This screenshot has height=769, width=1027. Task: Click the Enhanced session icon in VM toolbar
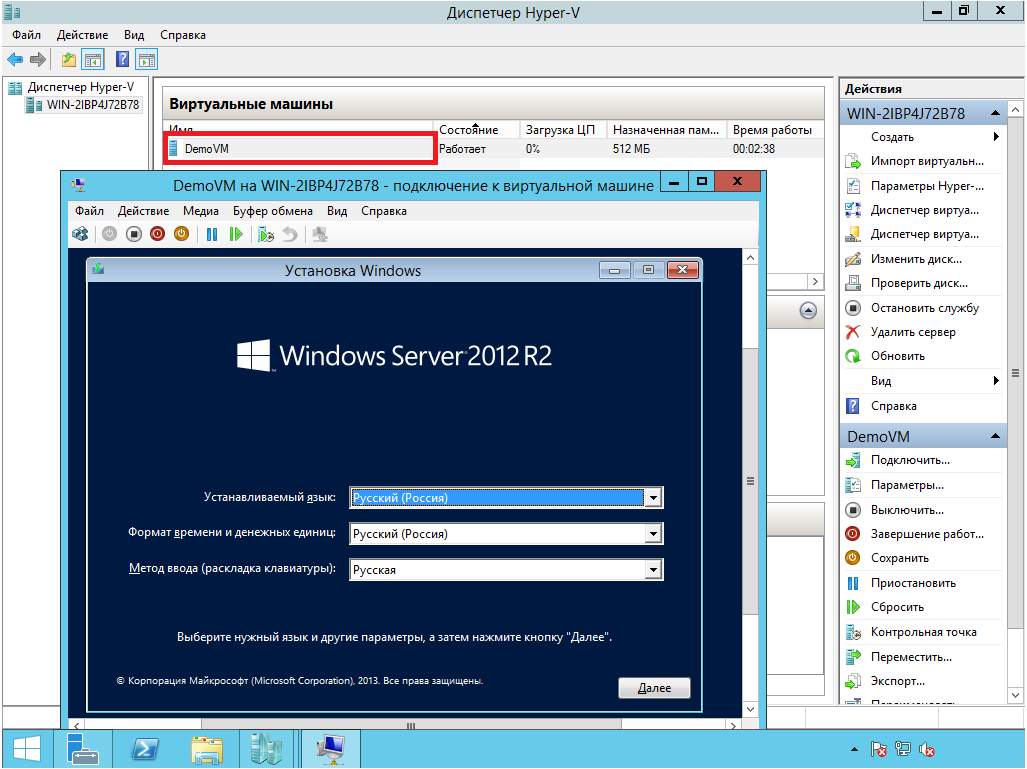pyautogui.click(x=320, y=234)
